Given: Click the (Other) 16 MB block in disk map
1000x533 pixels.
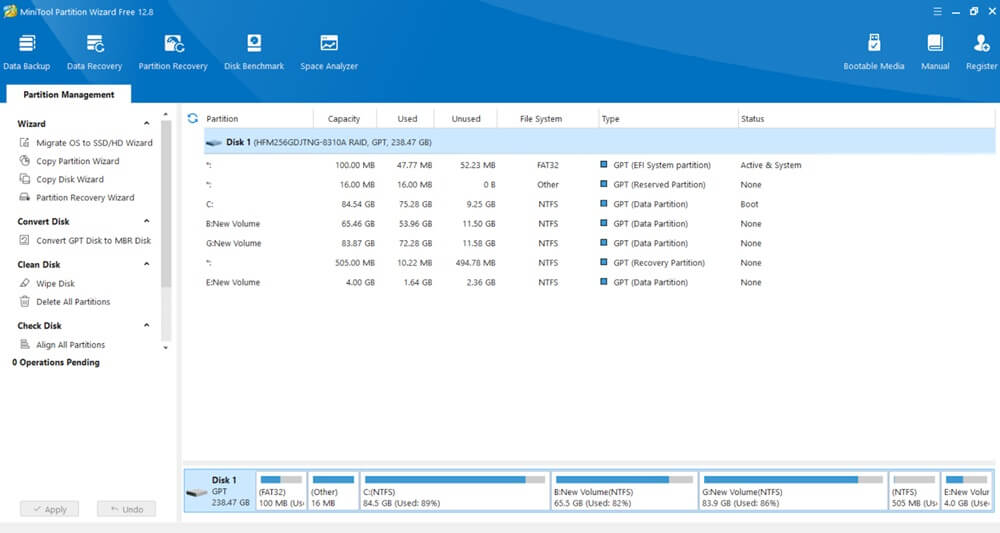Looking at the screenshot, I should click(333, 490).
